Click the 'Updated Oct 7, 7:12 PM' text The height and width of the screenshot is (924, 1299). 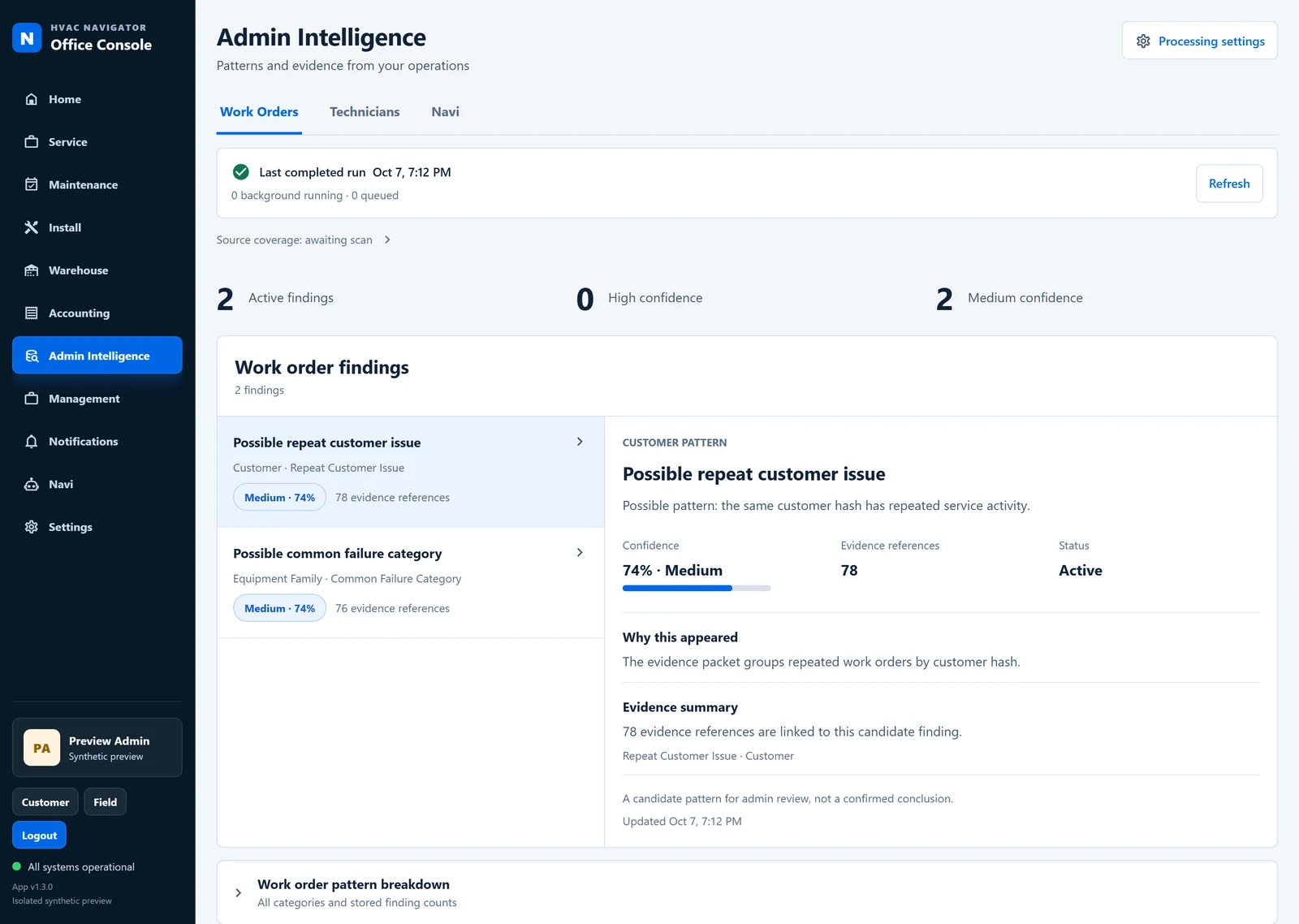point(682,821)
